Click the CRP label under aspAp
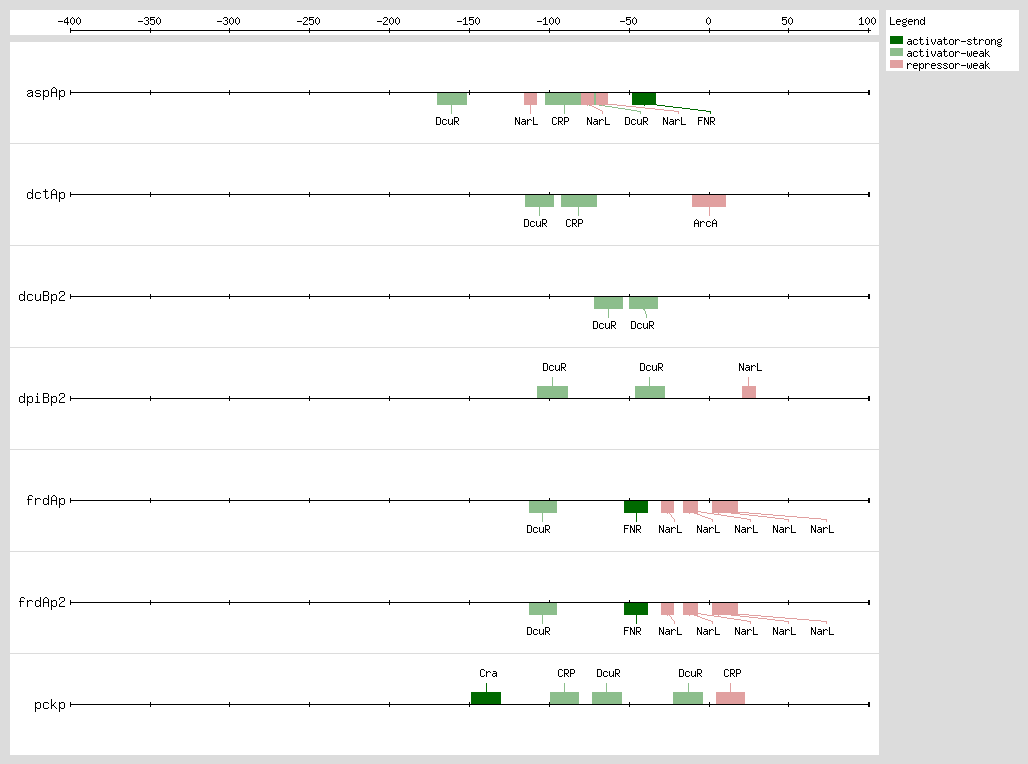The height and width of the screenshot is (764, 1028). pyautogui.click(x=560, y=121)
